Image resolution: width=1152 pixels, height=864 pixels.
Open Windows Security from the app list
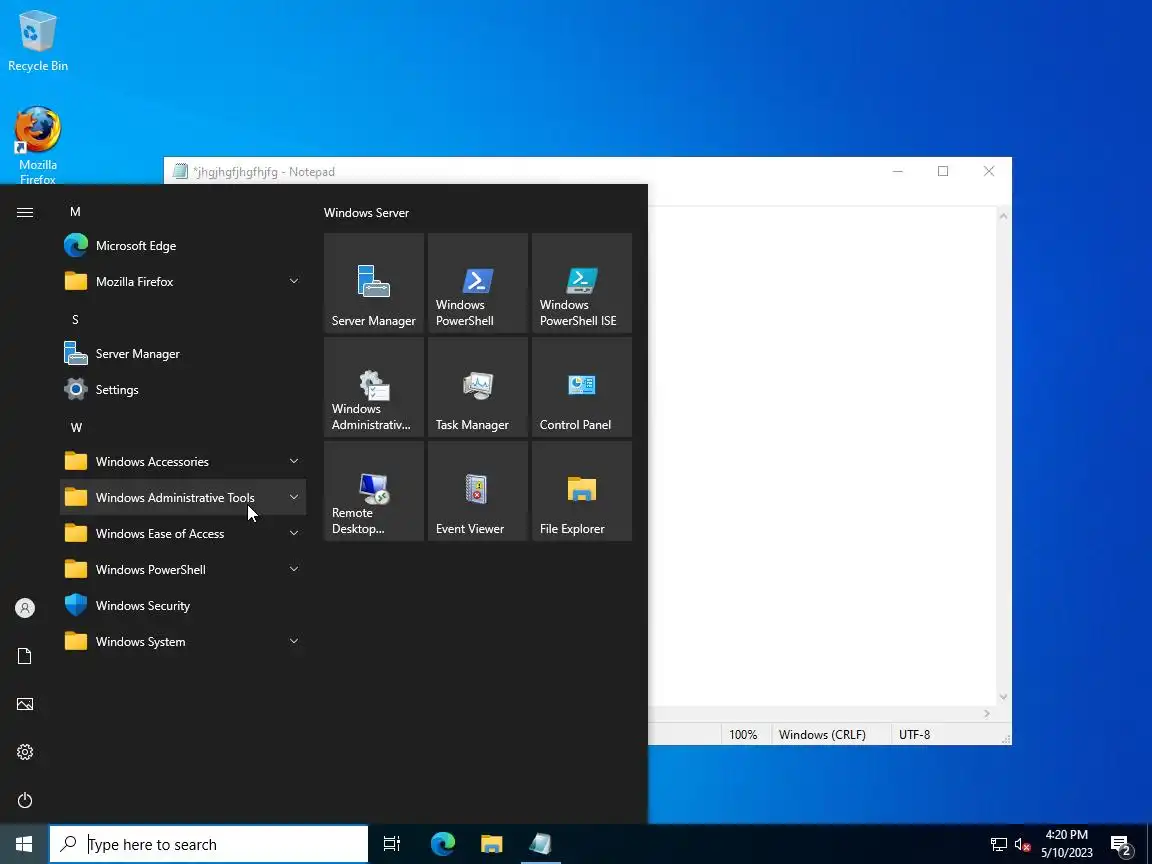coord(183,605)
